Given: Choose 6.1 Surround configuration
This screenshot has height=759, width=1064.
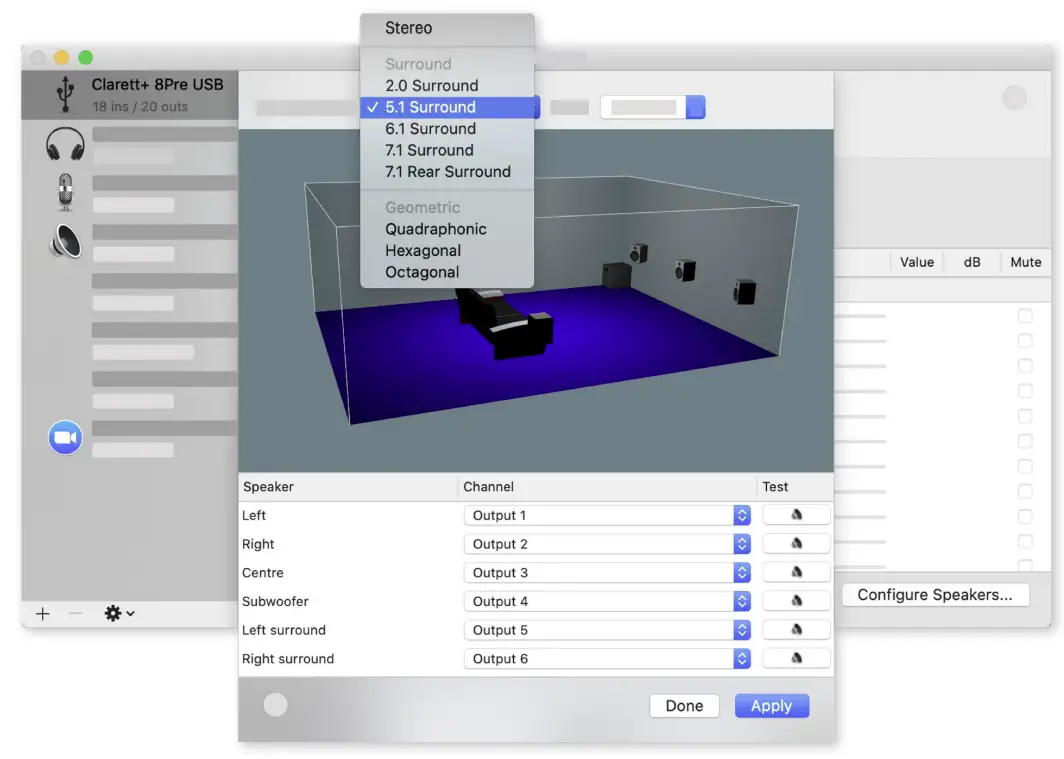Looking at the screenshot, I should (447, 129).
